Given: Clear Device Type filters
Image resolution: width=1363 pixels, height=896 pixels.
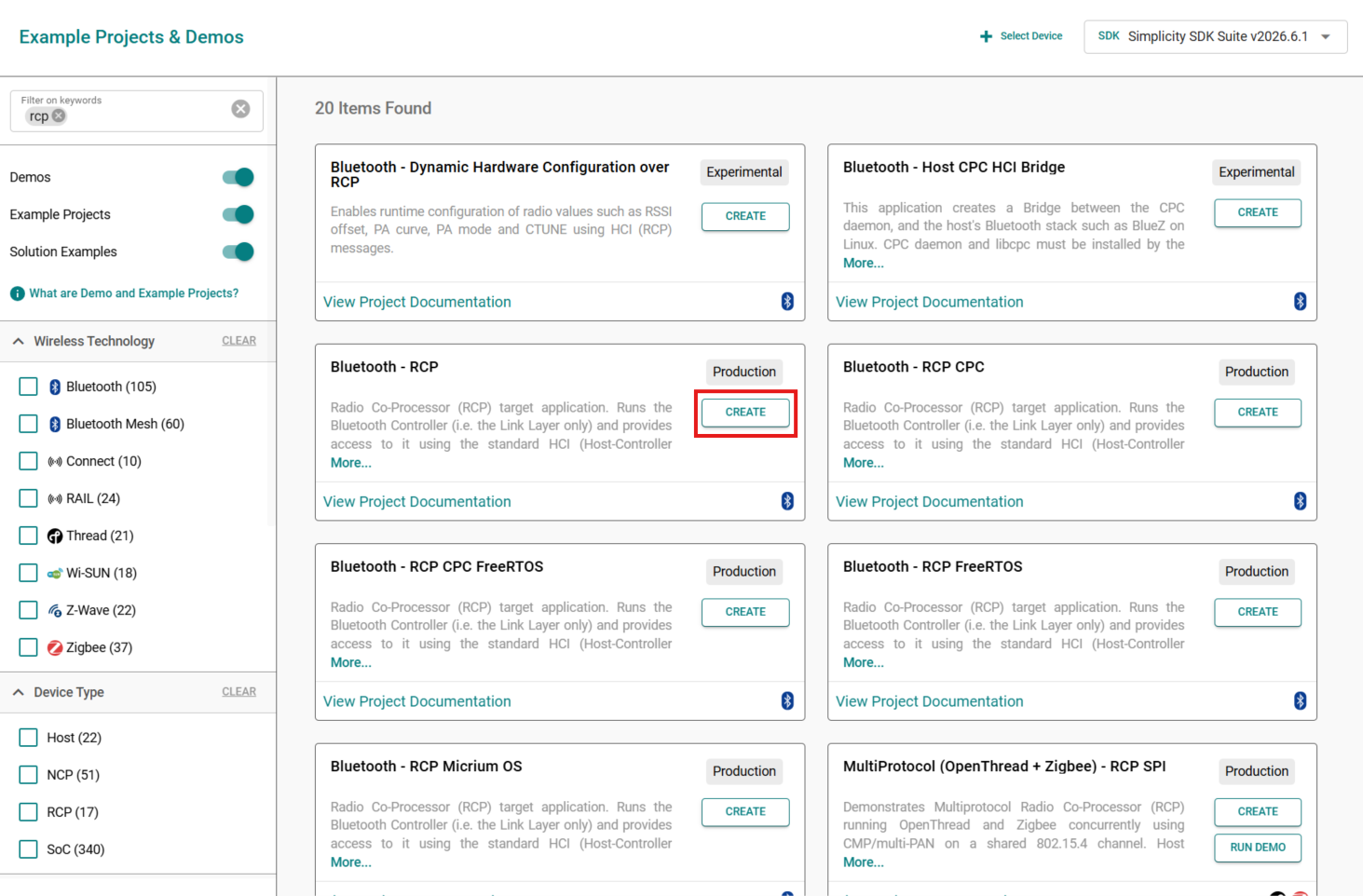Looking at the screenshot, I should [x=239, y=692].
